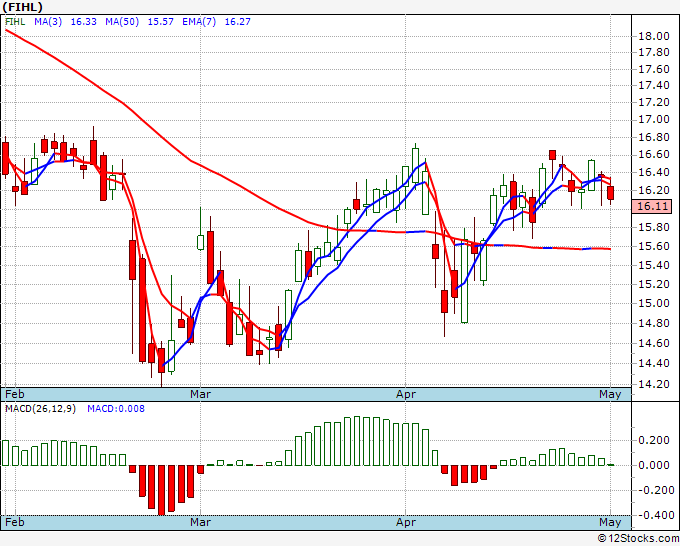Click the 14.20 price axis label
This screenshot has height=546, width=680.
pyautogui.click(x=654, y=384)
